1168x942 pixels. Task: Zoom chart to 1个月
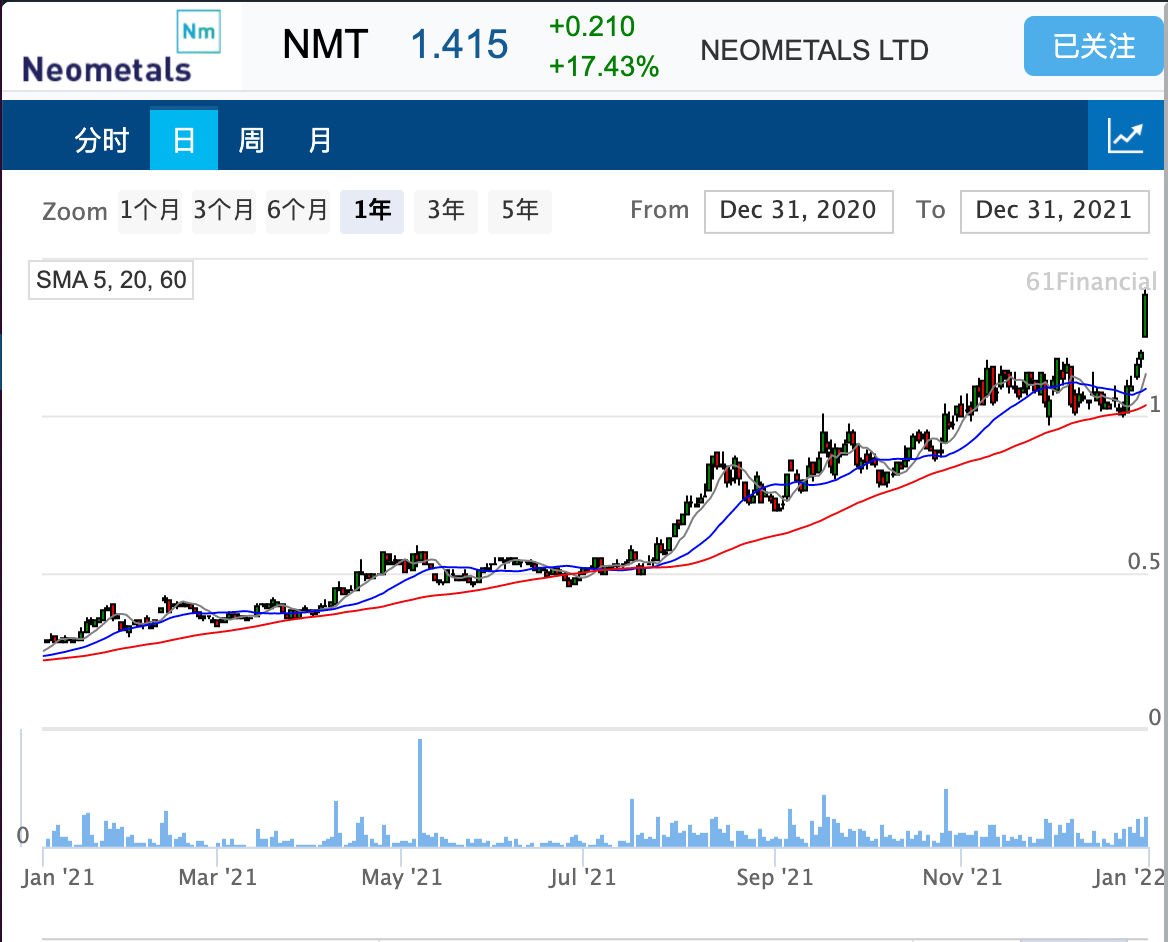pyautogui.click(x=150, y=211)
